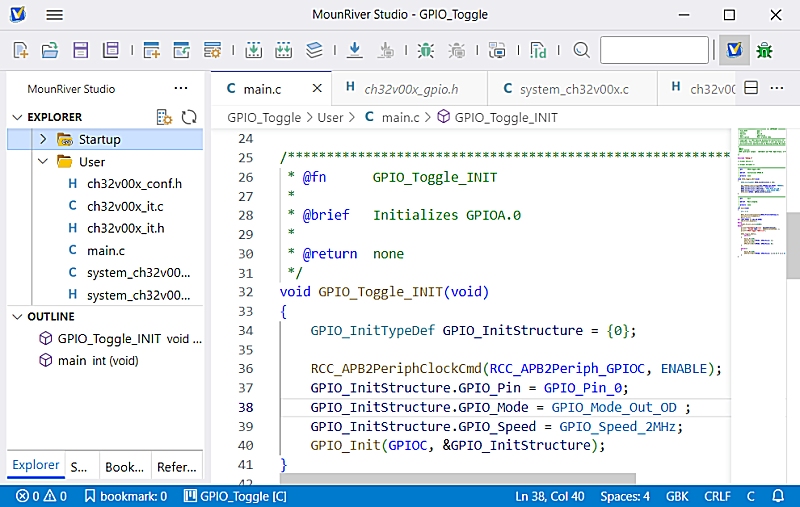
Task: Open ch32v00x_it.c in explorer
Action: (x=125, y=206)
